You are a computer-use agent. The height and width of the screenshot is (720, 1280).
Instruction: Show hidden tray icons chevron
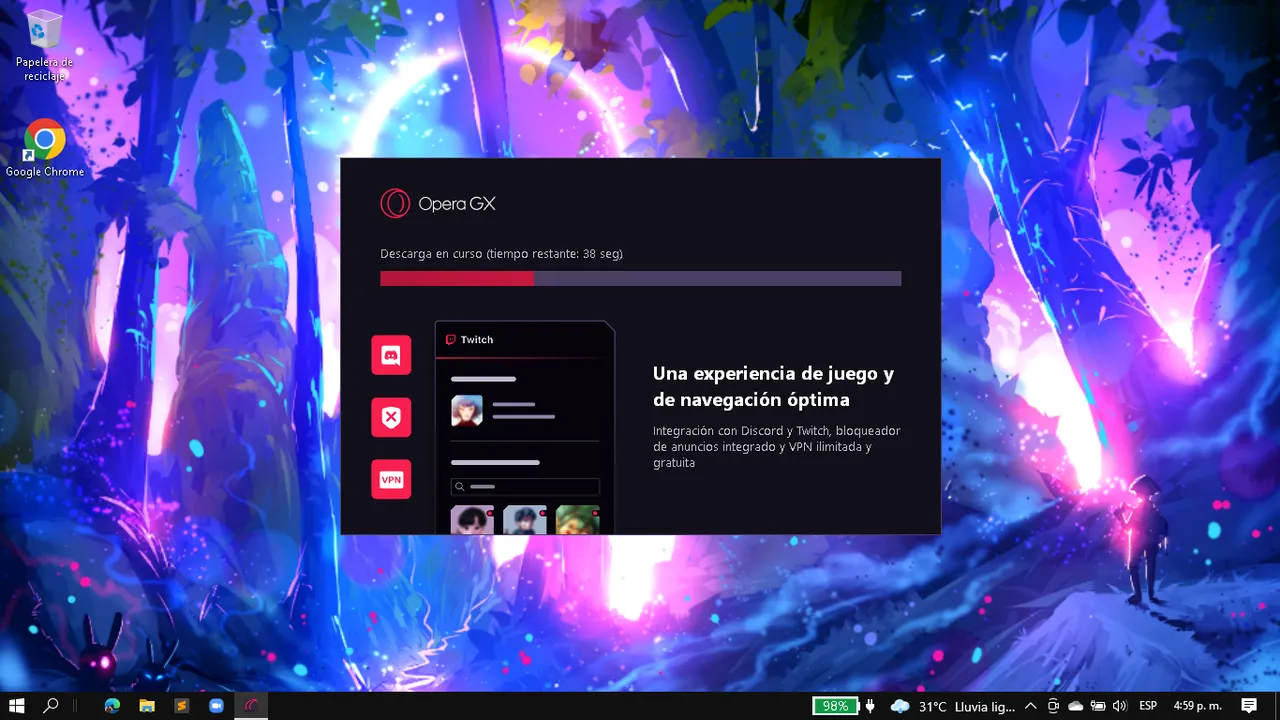click(x=1031, y=706)
